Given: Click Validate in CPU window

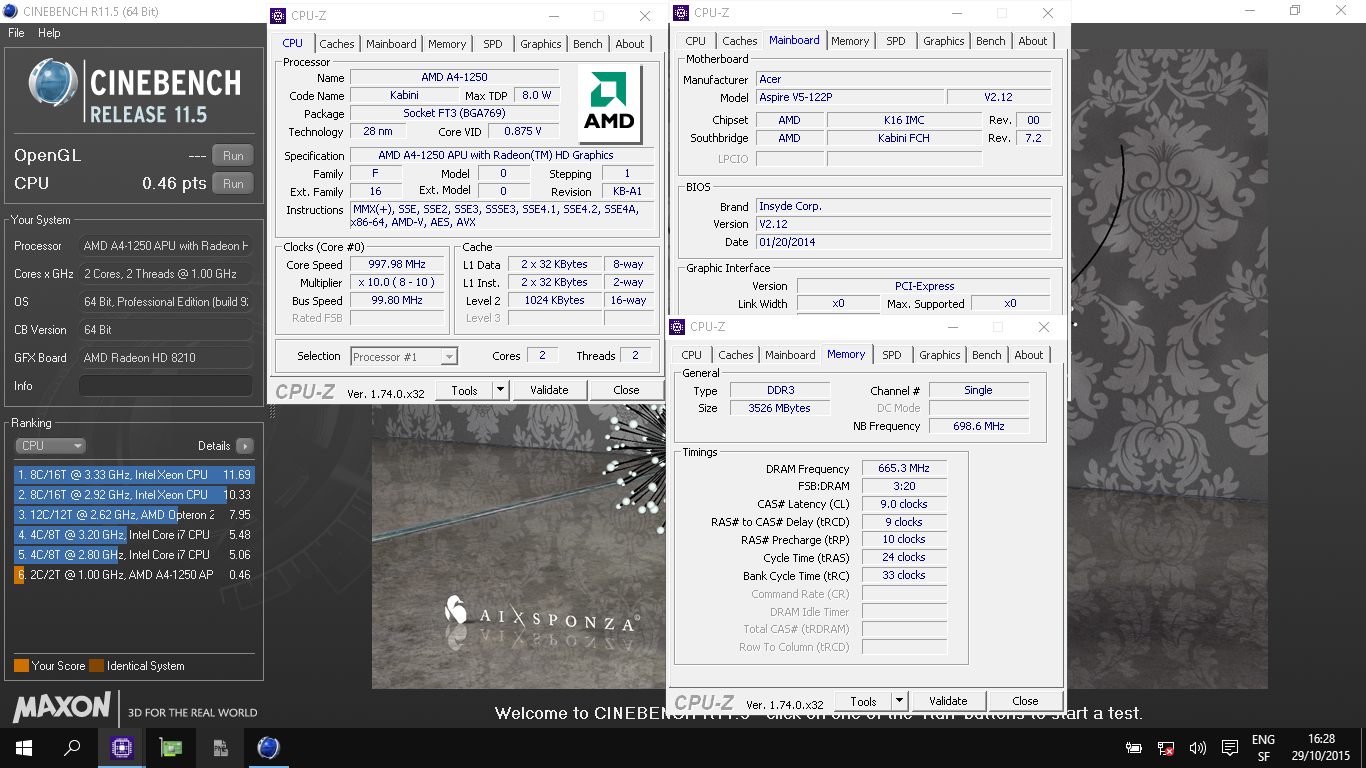Looking at the screenshot, I should coord(549,390).
